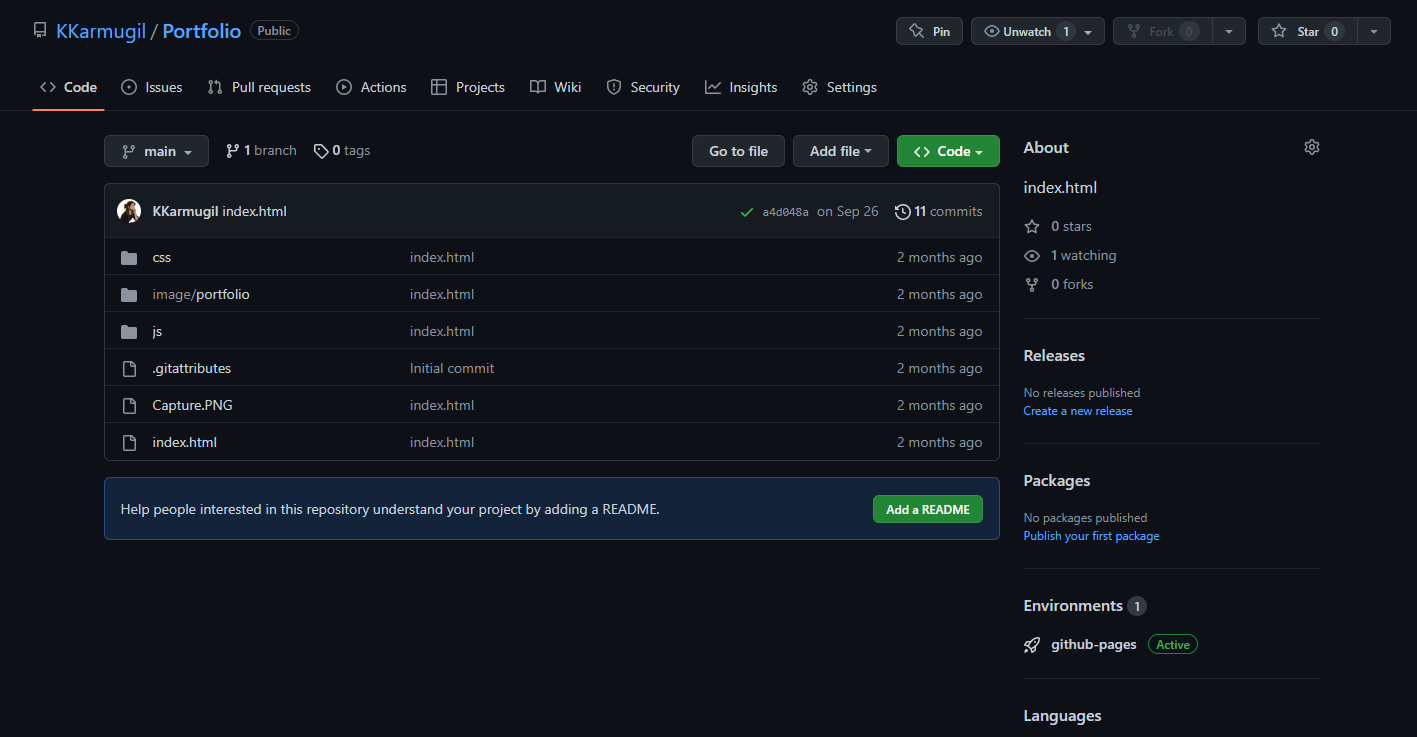The height and width of the screenshot is (737, 1417).
Task: Click the Initial commit message link
Action: coord(452,369)
